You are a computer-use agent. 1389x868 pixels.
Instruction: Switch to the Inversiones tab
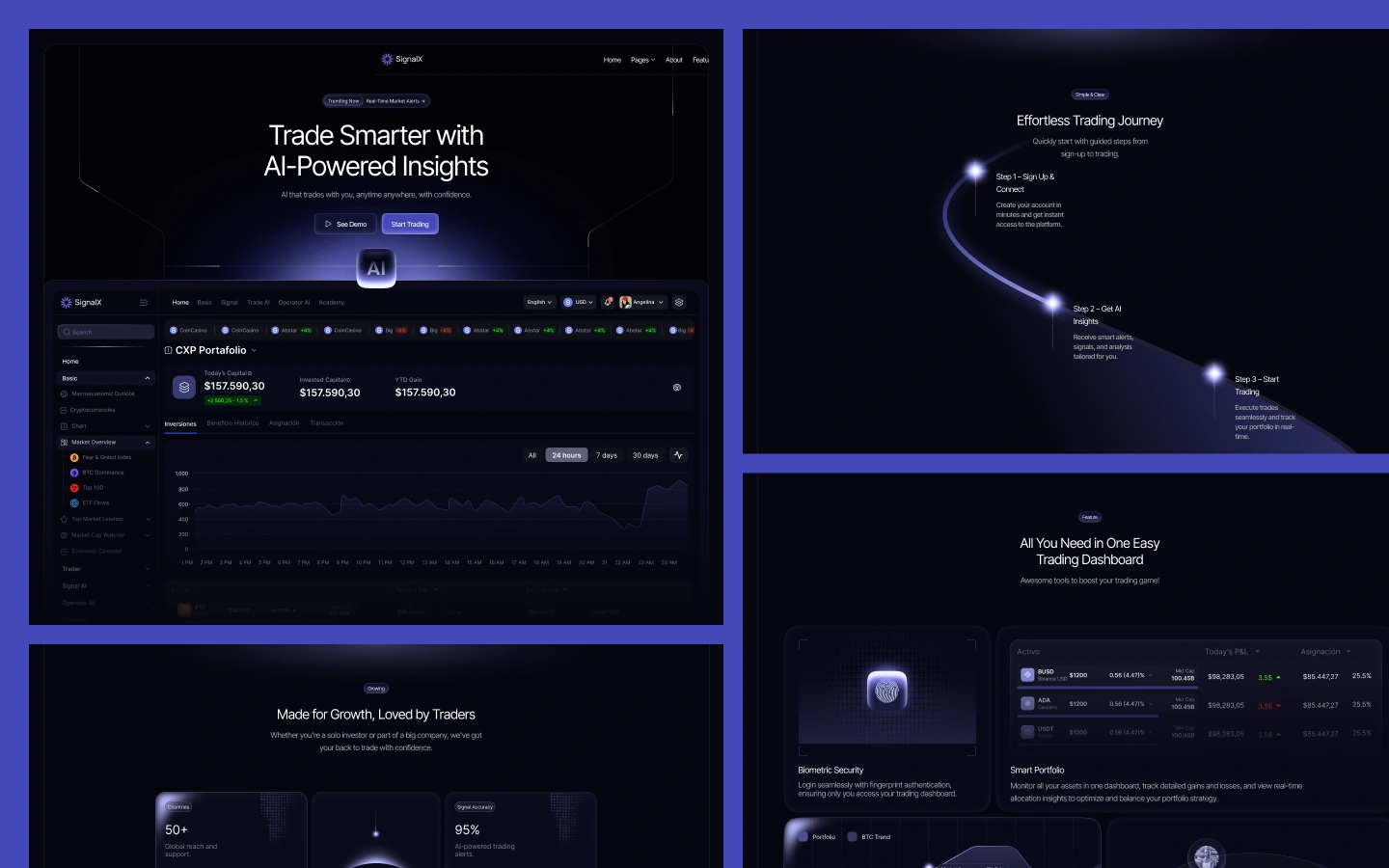180,423
